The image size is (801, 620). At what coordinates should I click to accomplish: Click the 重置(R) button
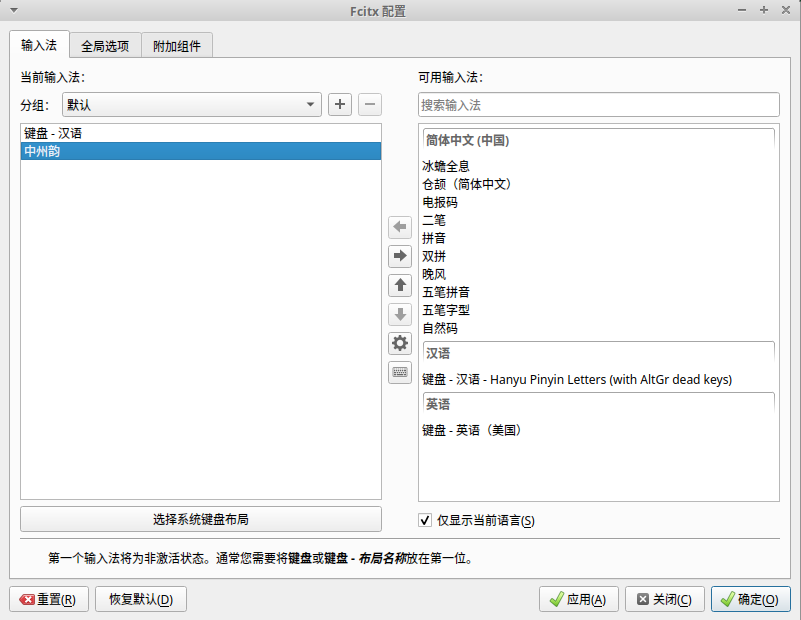click(49, 599)
